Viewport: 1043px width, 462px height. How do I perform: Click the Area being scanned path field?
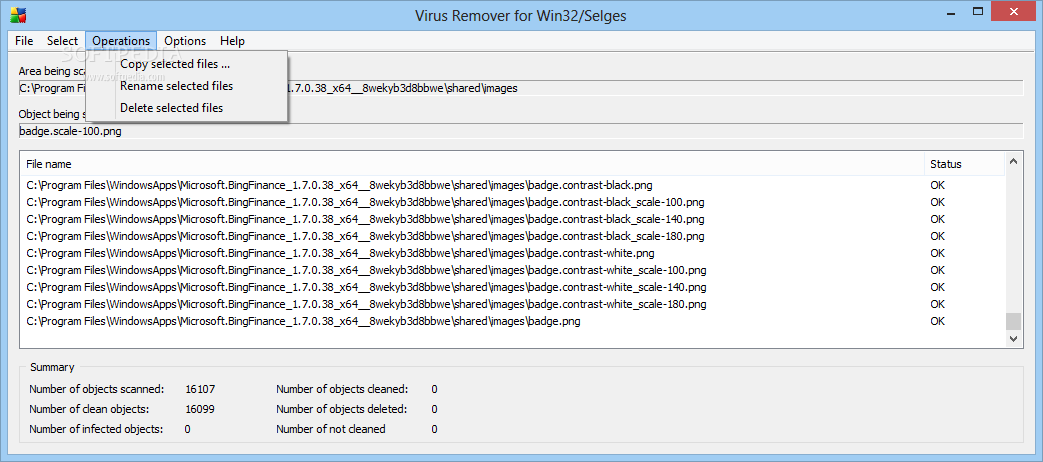click(x=521, y=88)
